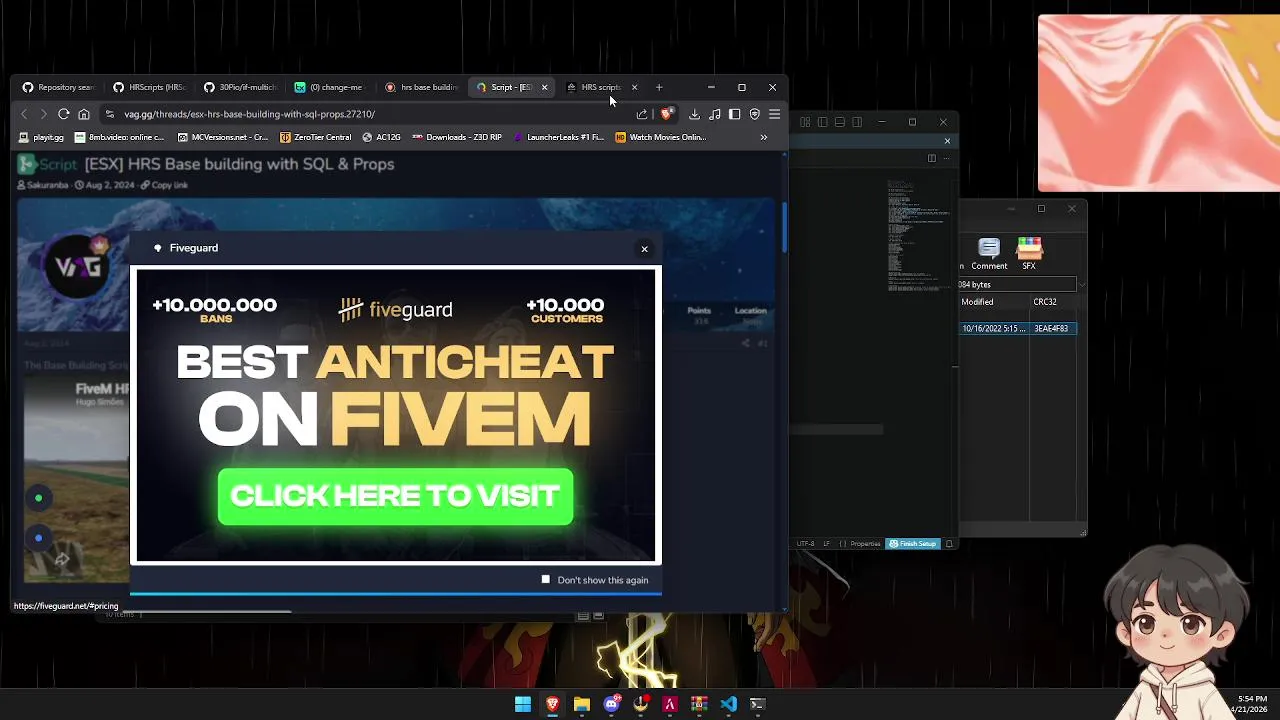Image resolution: width=1280 pixels, height=720 pixels.
Task: Sort by the Modified column in WinRAR
Action: (x=995, y=302)
